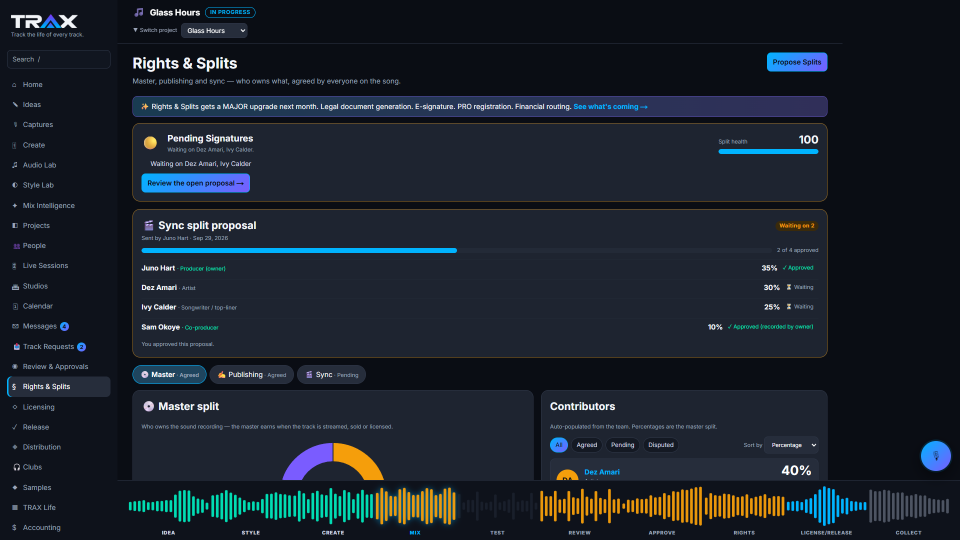
Task: Collapse the Switch project expander
Action: click(x=155, y=30)
